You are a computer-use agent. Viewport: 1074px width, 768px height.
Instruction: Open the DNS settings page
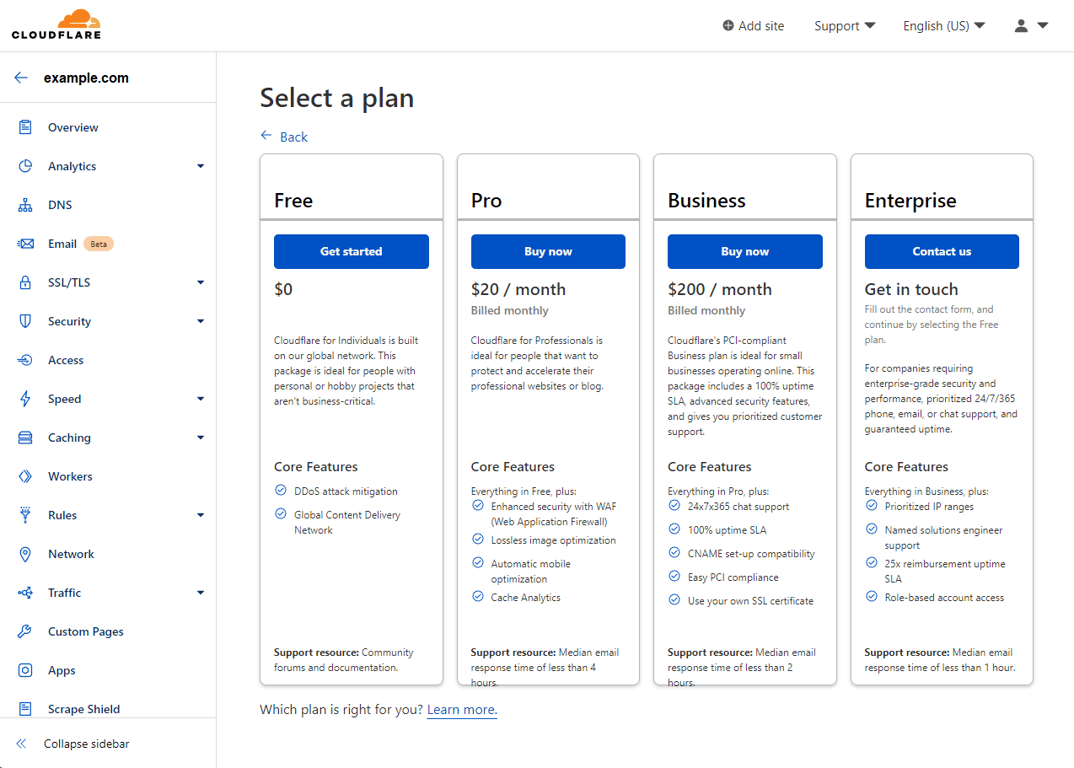[x=62, y=204]
